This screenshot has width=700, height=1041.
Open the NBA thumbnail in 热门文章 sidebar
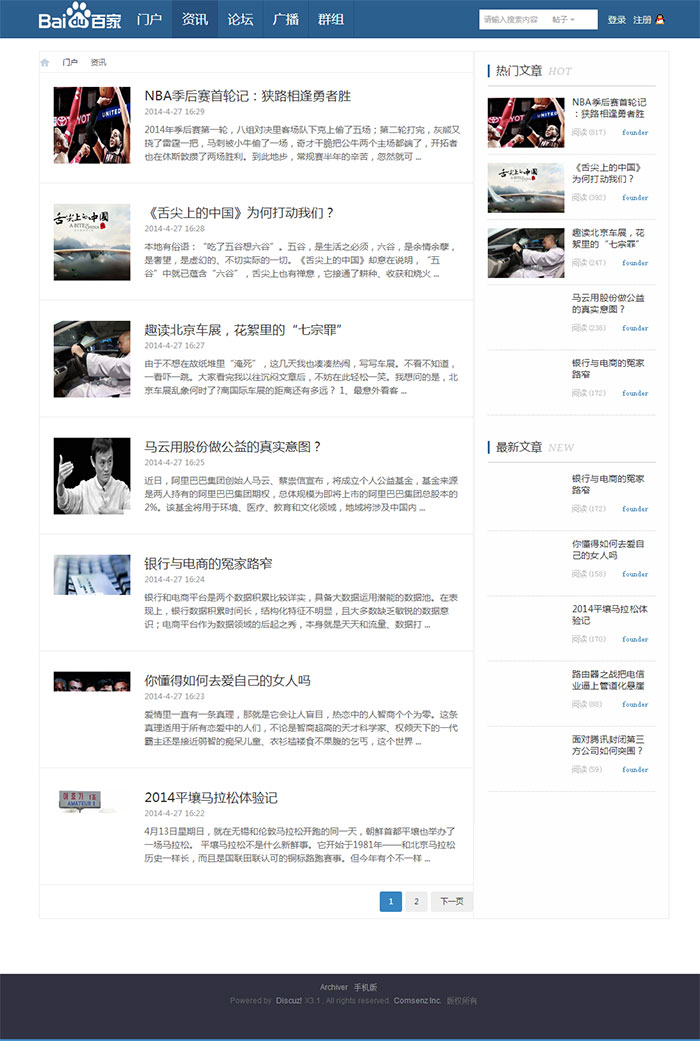526,122
